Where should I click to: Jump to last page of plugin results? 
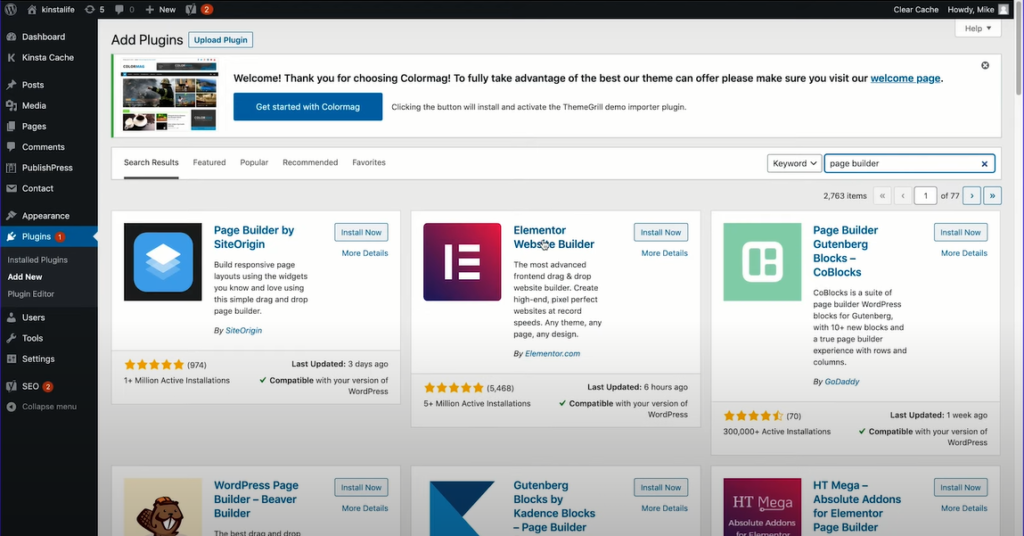click(993, 196)
